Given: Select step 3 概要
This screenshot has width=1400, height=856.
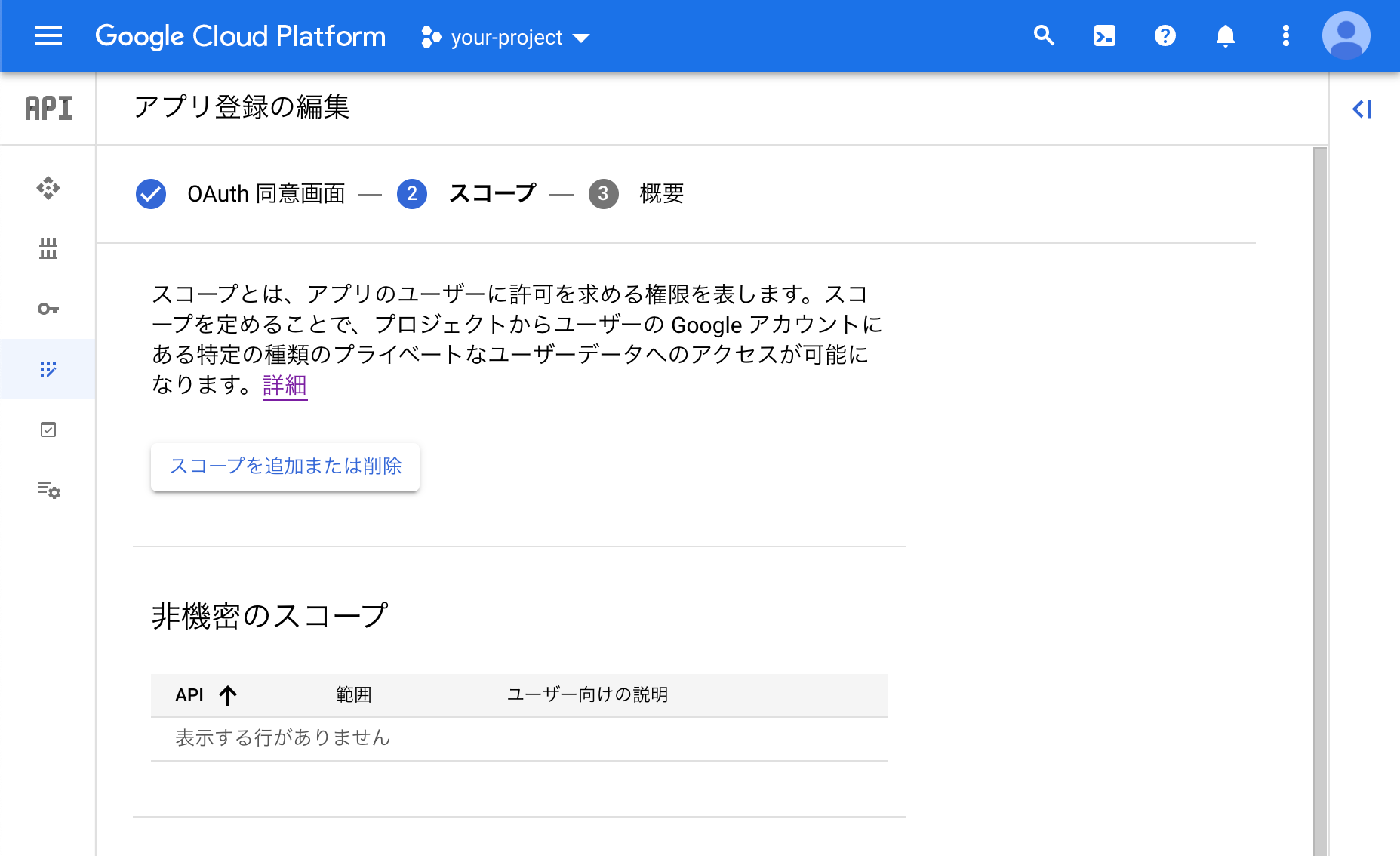Looking at the screenshot, I should (x=636, y=194).
